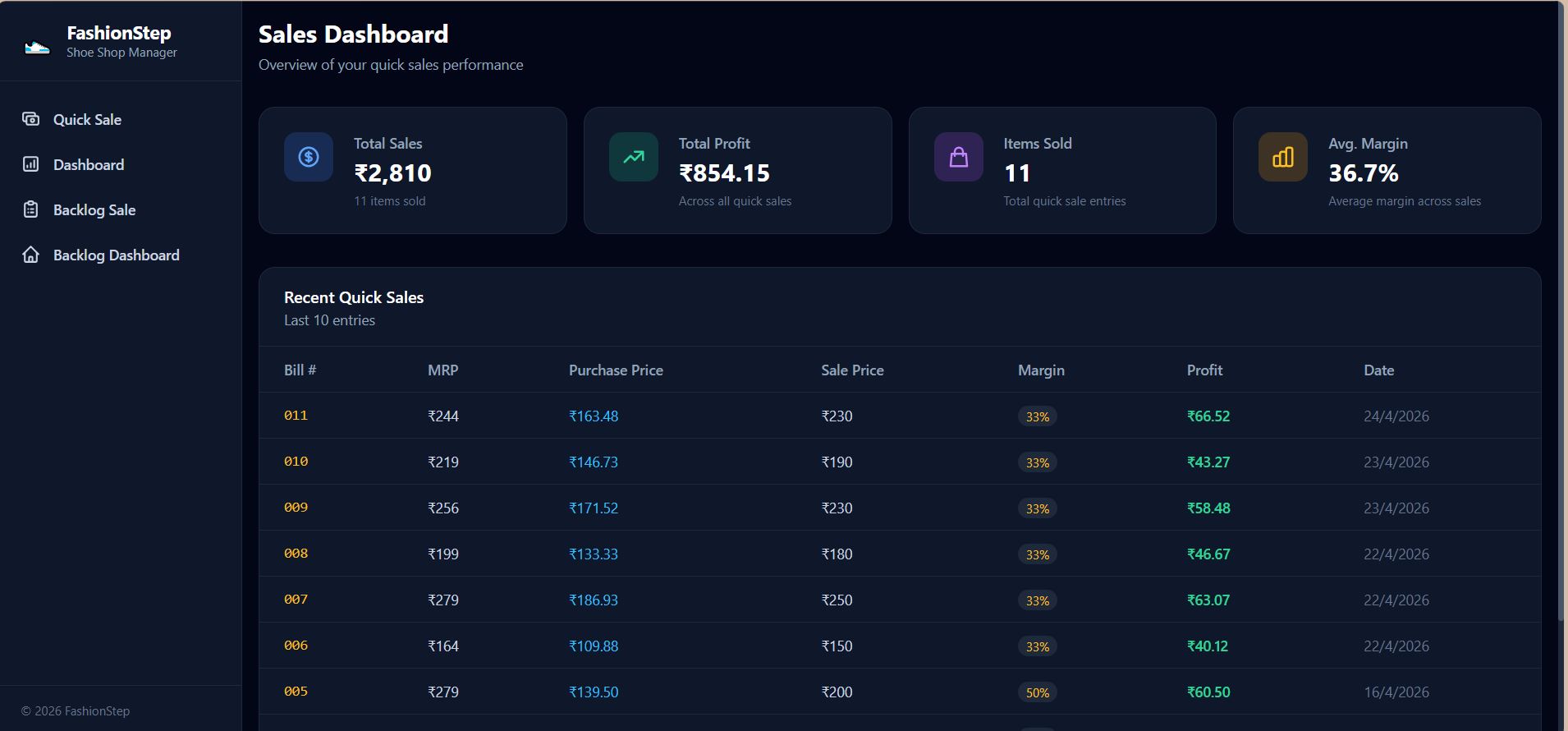The width and height of the screenshot is (1568, 731).
Task: Click profit value ₹46.67
Action: [x=1208, y=554]
